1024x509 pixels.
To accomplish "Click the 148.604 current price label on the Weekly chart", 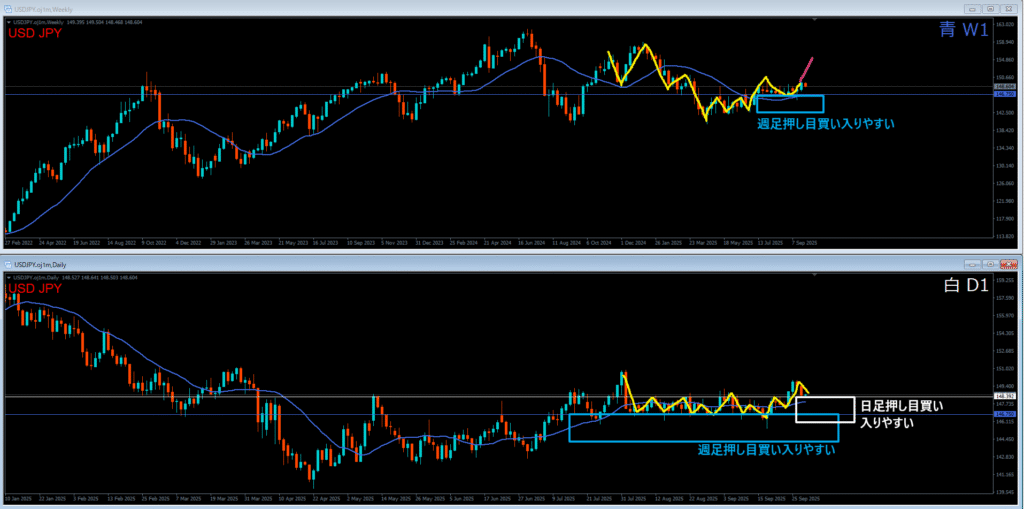I will pos(1004,86).
